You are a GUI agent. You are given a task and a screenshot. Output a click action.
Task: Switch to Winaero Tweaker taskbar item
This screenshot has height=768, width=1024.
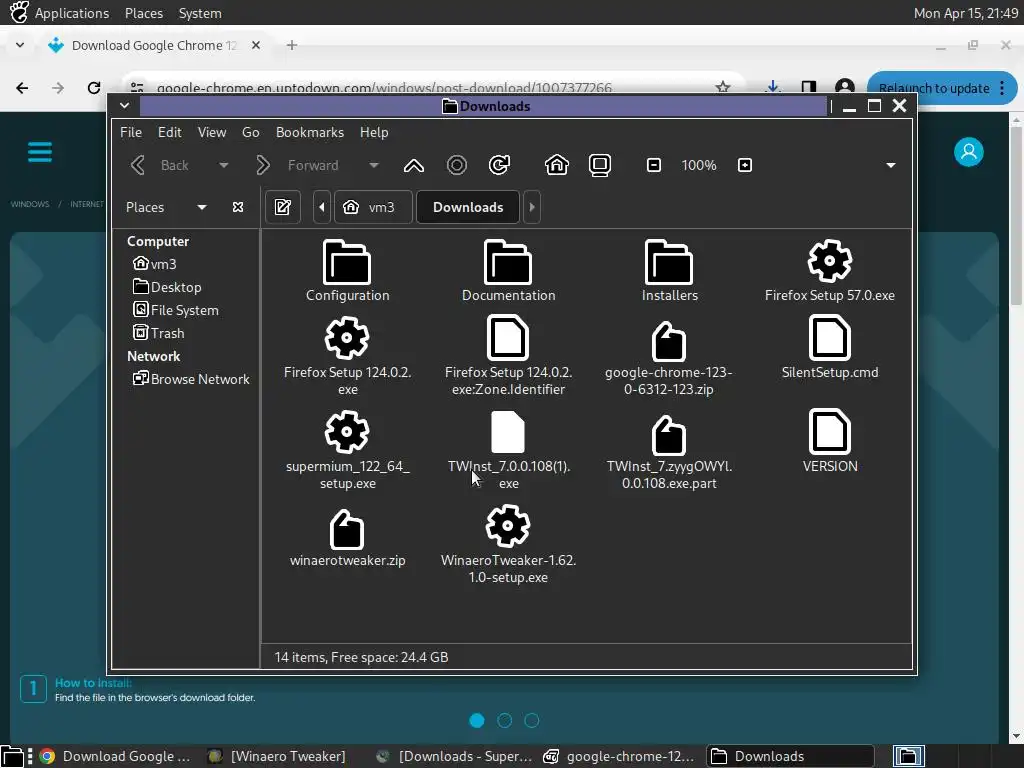click(x=276, y=756)
